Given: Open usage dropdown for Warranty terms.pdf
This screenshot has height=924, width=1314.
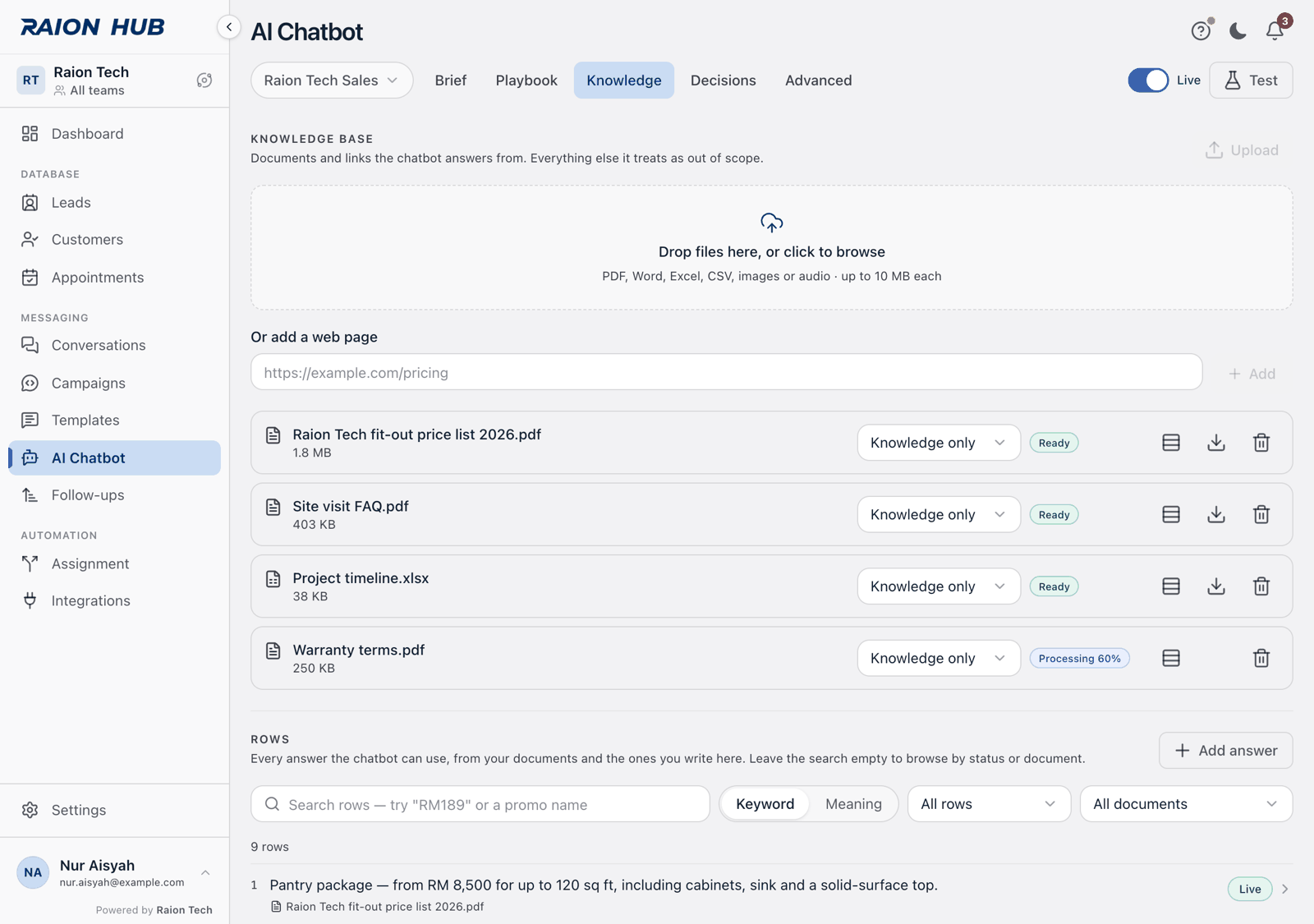Looking at the screenshot, I should click(939, 658).
